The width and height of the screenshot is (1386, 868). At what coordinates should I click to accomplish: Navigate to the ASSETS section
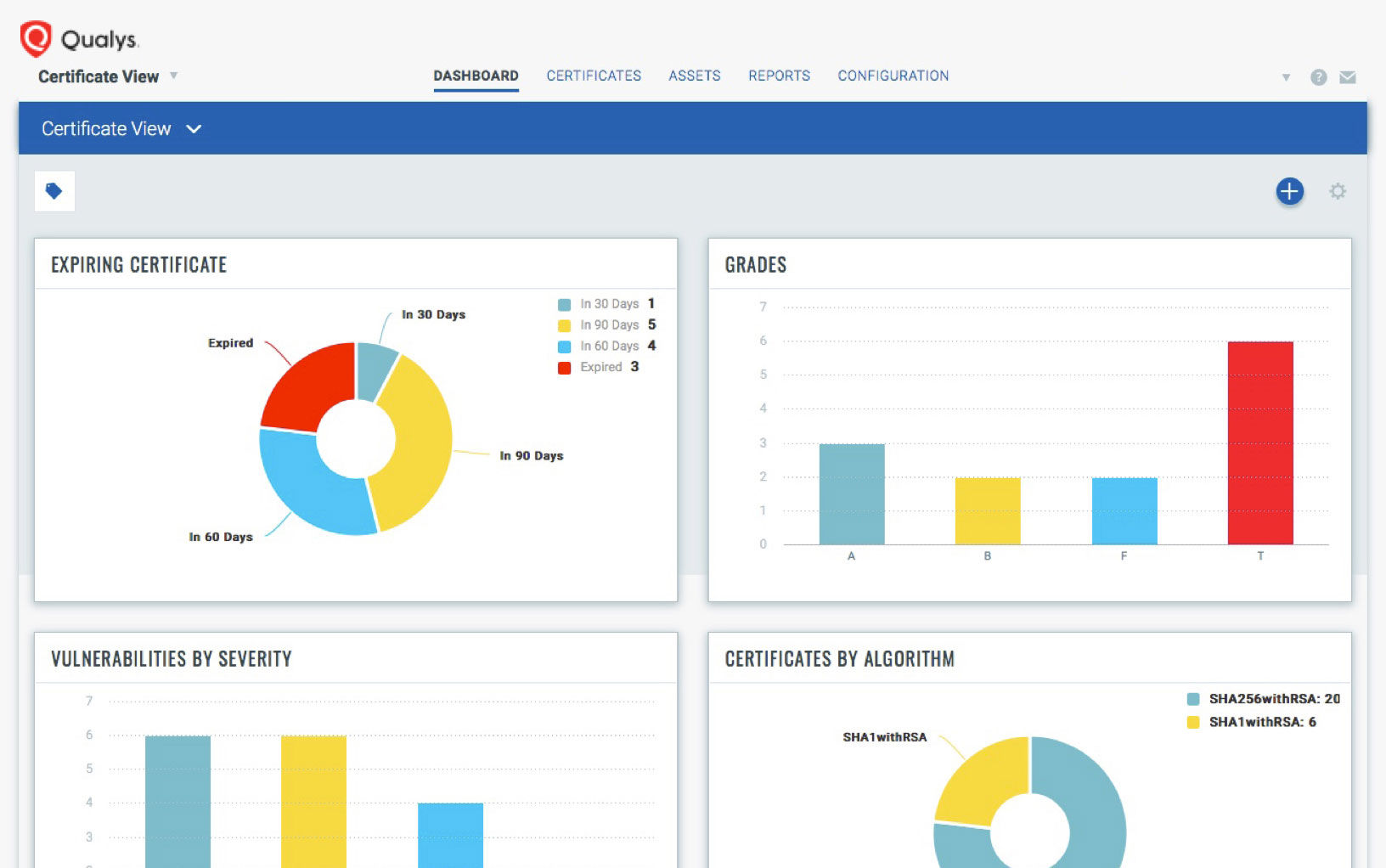695,76
